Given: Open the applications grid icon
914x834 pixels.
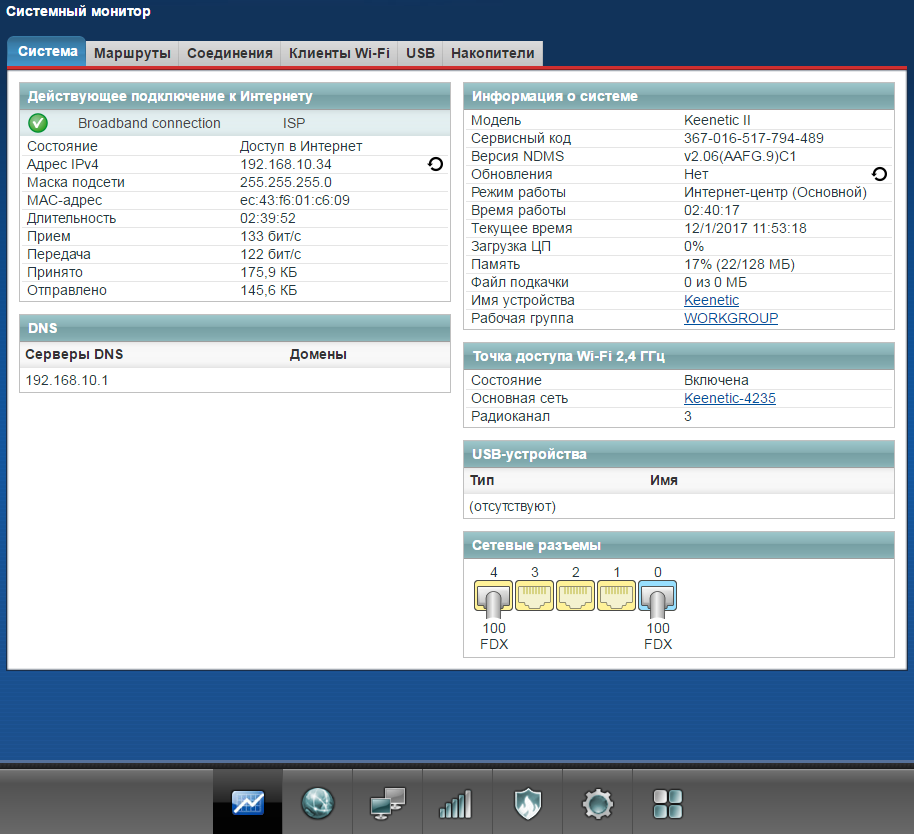Looking at the screenshot, I should click(x=667, y=802).
